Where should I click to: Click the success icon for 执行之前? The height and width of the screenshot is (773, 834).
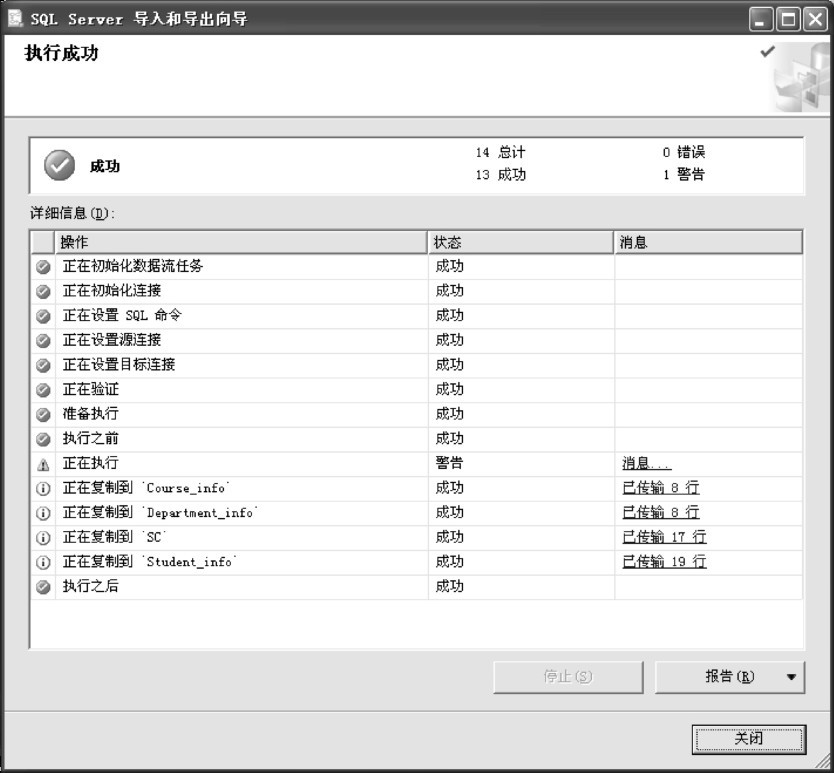pyautogui.click(x=43, y=439)
